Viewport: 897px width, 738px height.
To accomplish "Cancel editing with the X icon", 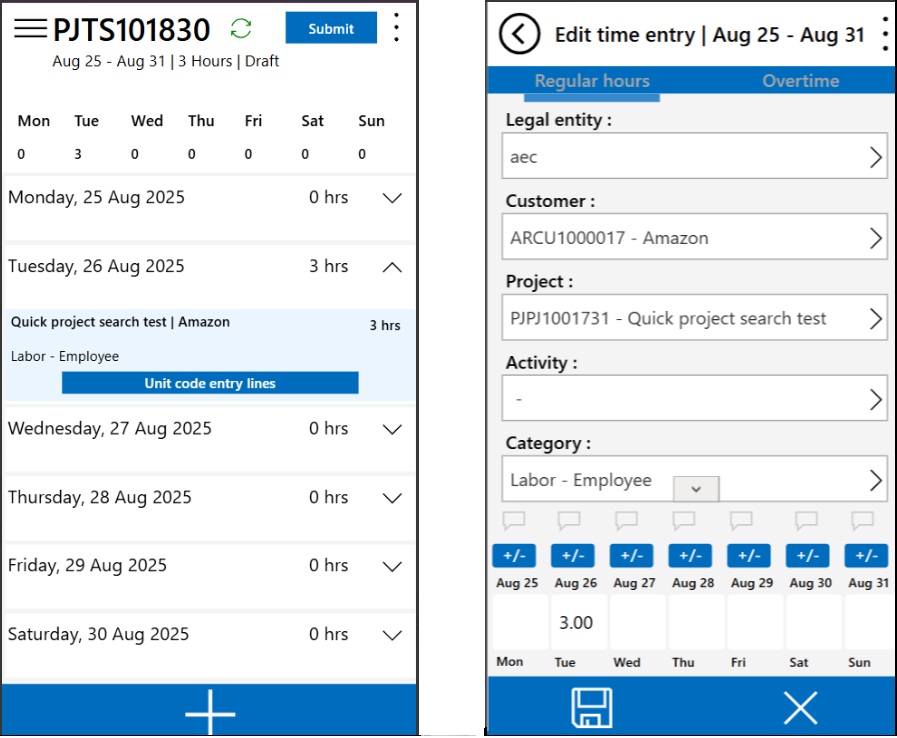I will [800, 708].
